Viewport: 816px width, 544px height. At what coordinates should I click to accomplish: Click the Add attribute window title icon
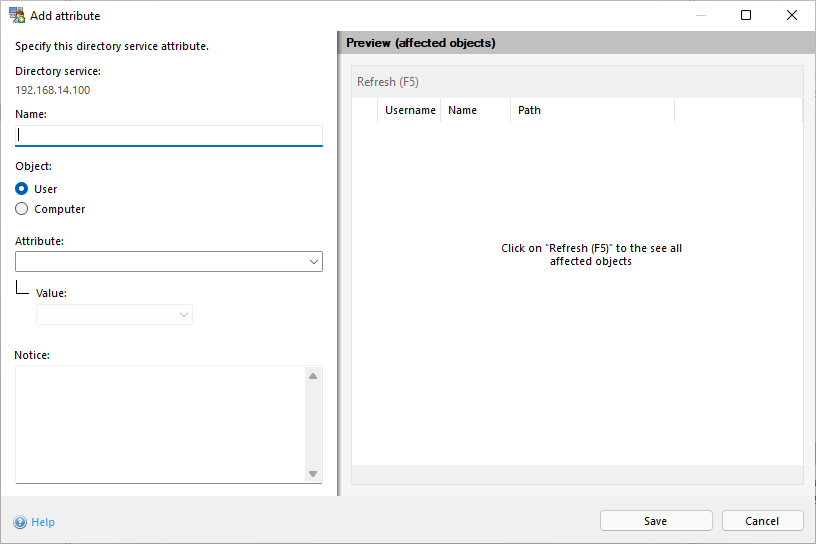coord(17,16)
